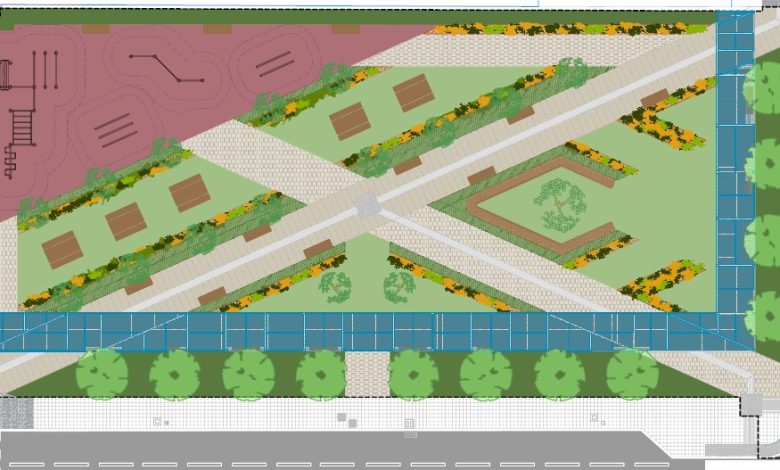The height and width of the screenshot is (470, 780).
Task: Select the leftmost round tree in bottom row
Action: click(x=102, y=373)
